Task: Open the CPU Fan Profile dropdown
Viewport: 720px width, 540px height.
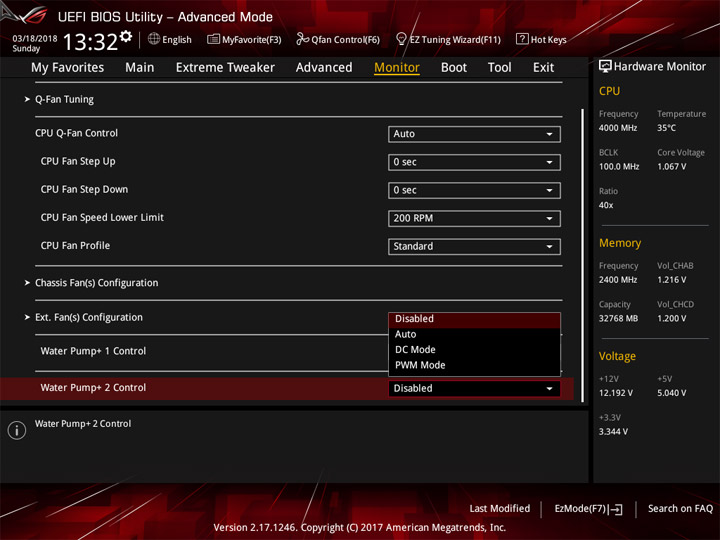Action: [474, 247]
